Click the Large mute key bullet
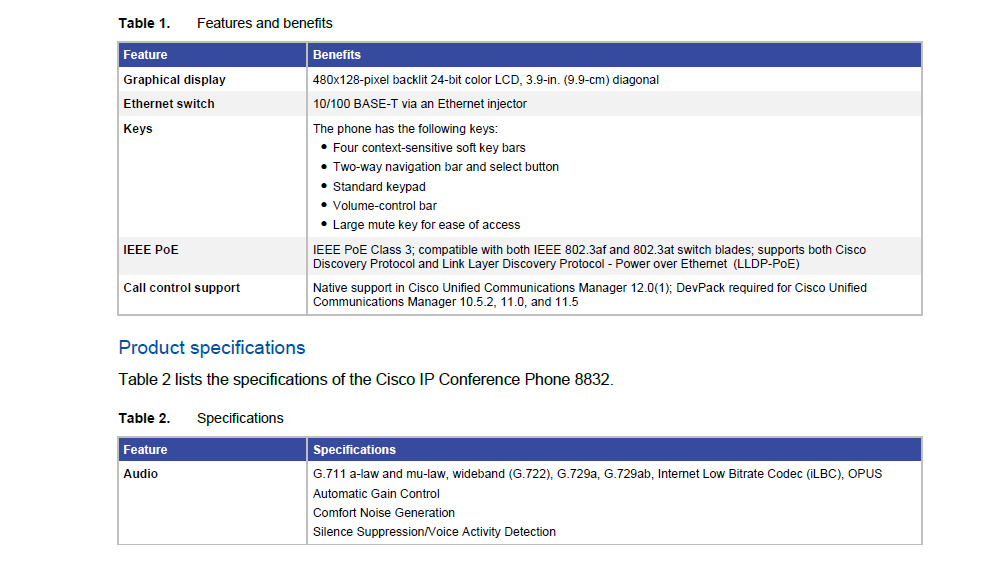The width and height of the screenshot is (1000, 563). tap(426, 225)
